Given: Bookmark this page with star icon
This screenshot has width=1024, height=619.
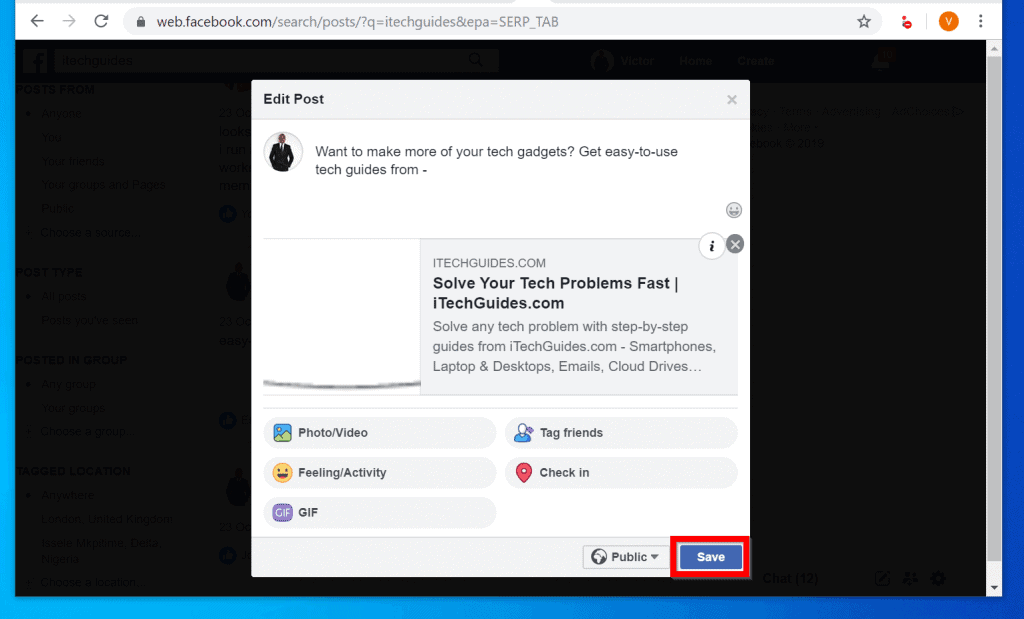Looking at the screenshot, I should [x=864, y=22].
